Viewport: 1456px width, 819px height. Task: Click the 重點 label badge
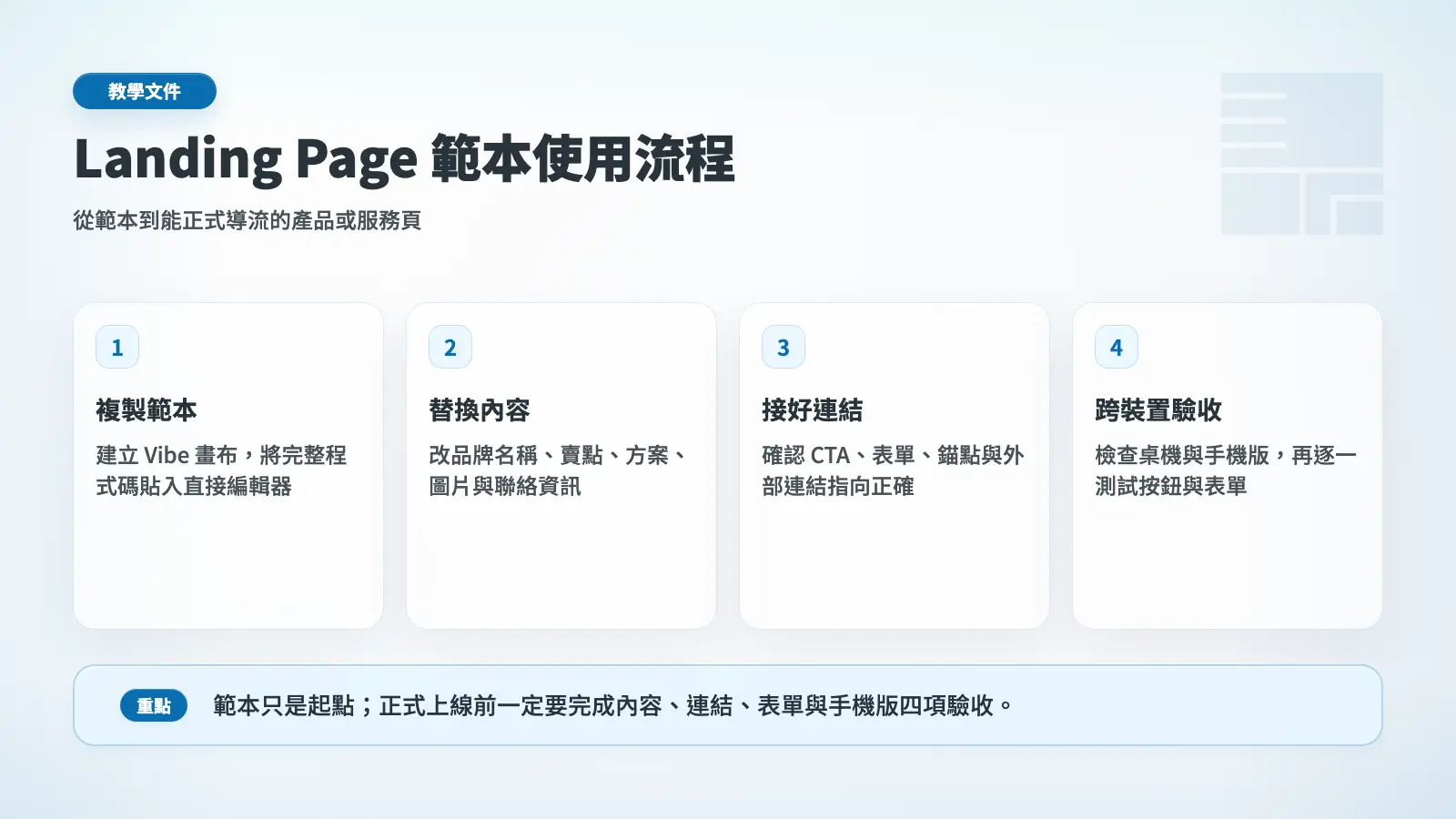click(x=154, y=706)
